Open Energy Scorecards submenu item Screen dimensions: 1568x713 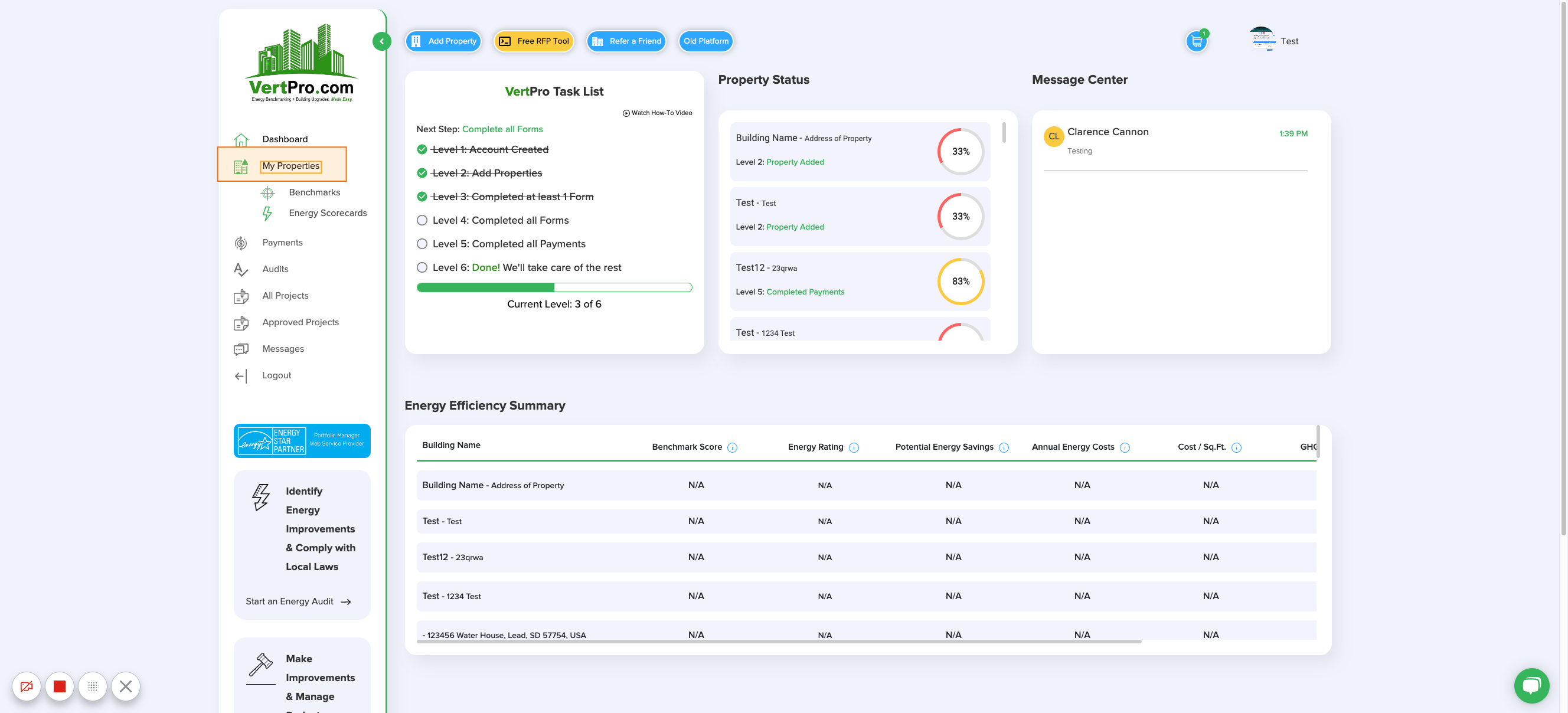328,213
